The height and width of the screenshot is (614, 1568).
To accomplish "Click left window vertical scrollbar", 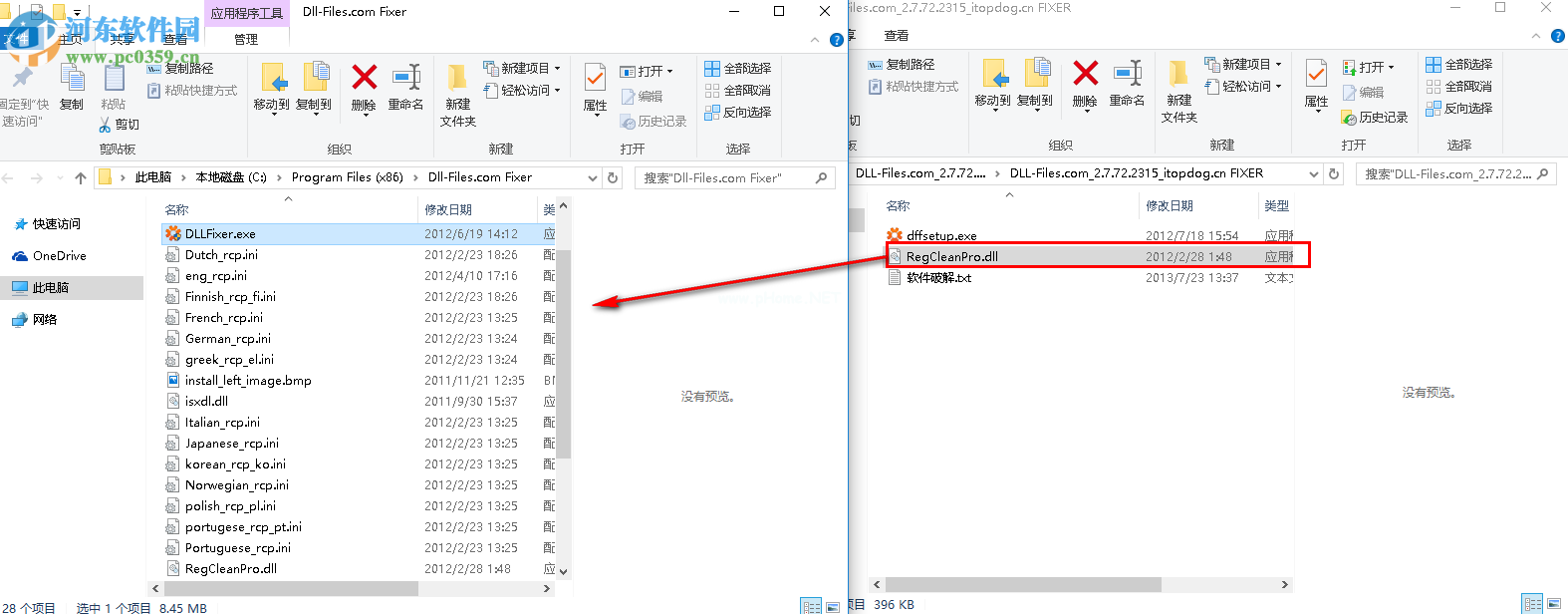I will [563, 353].
